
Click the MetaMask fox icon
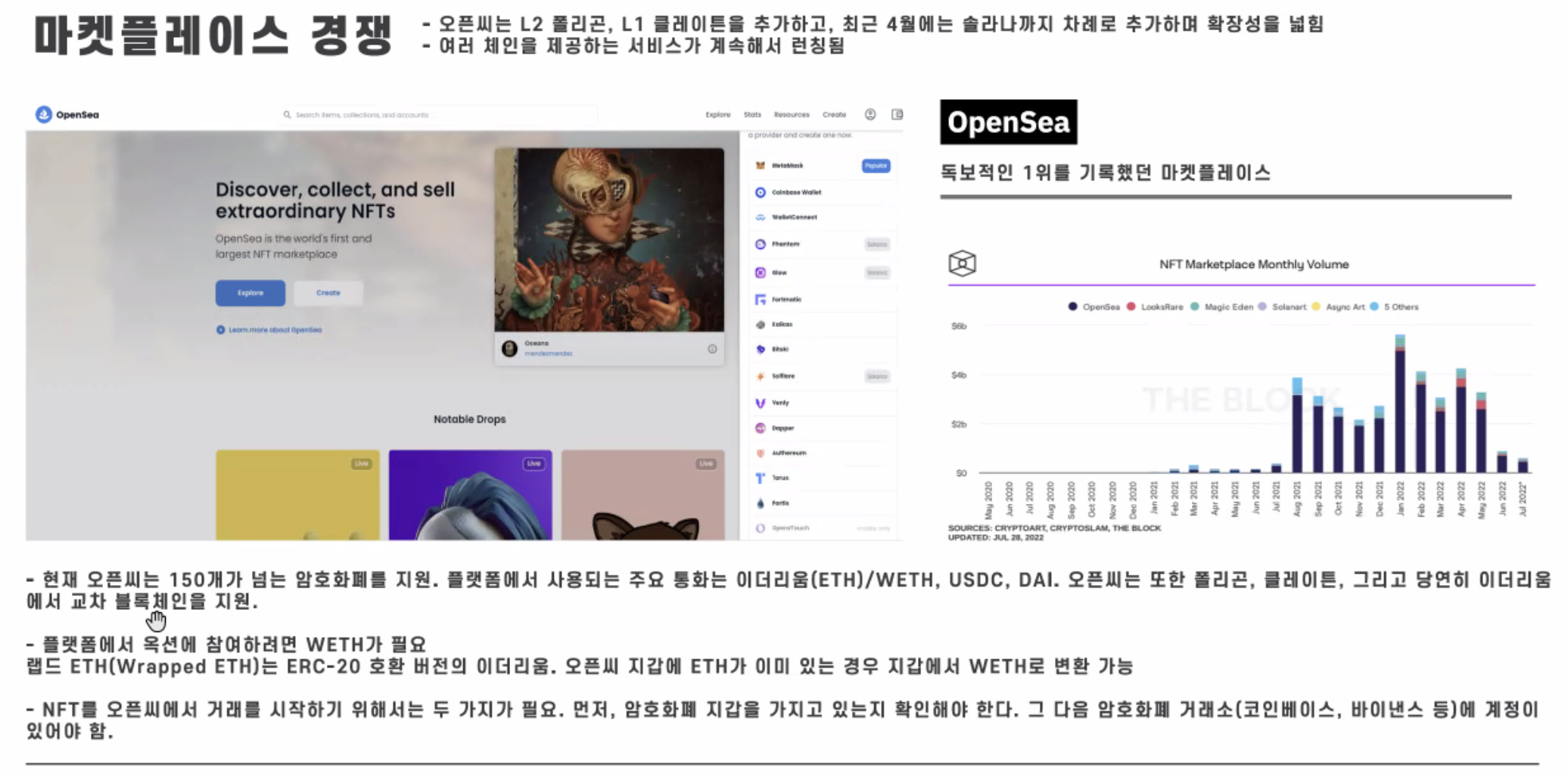point(761,165)
